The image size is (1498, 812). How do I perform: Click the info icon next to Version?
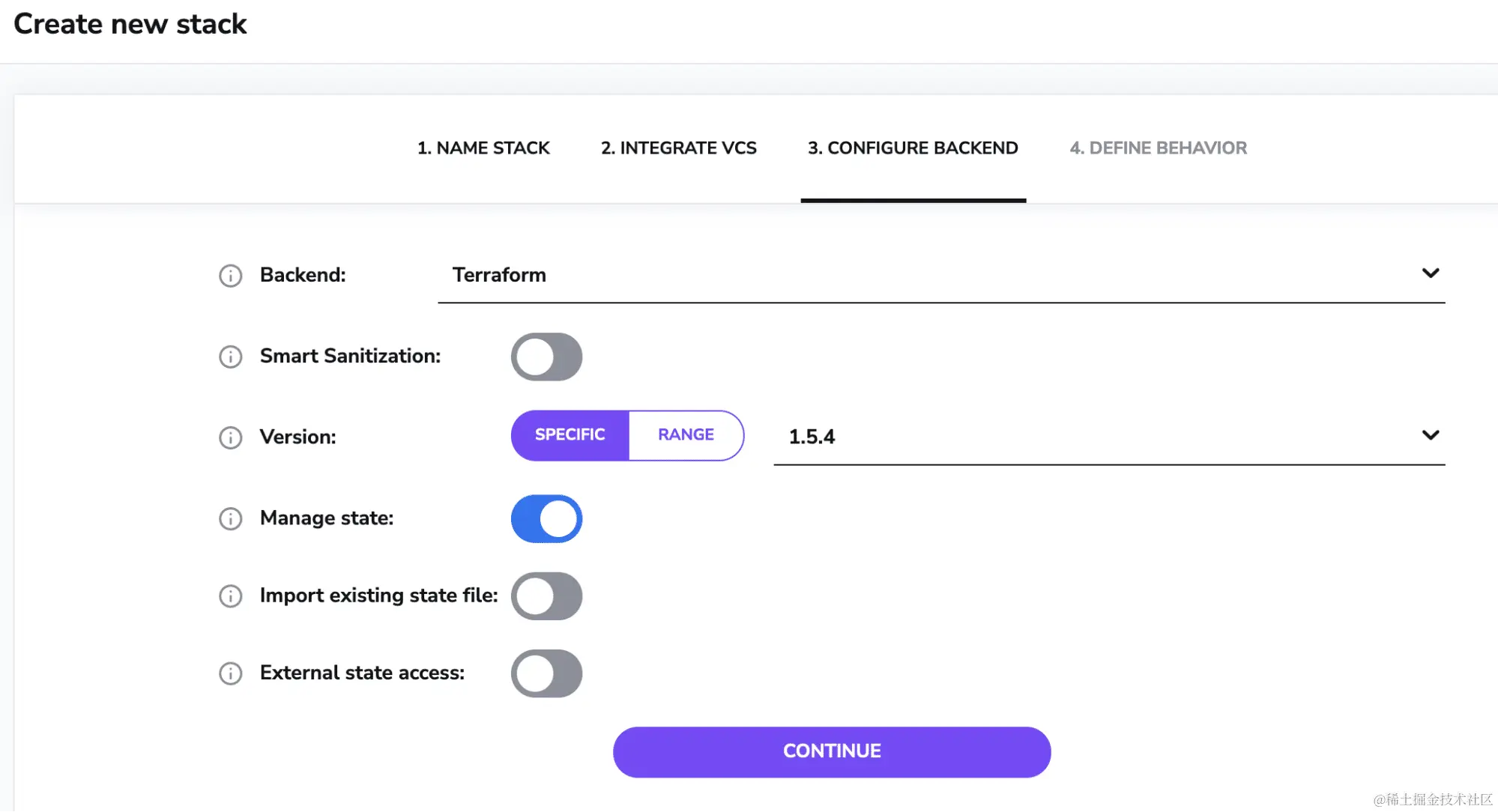(230, 437)
